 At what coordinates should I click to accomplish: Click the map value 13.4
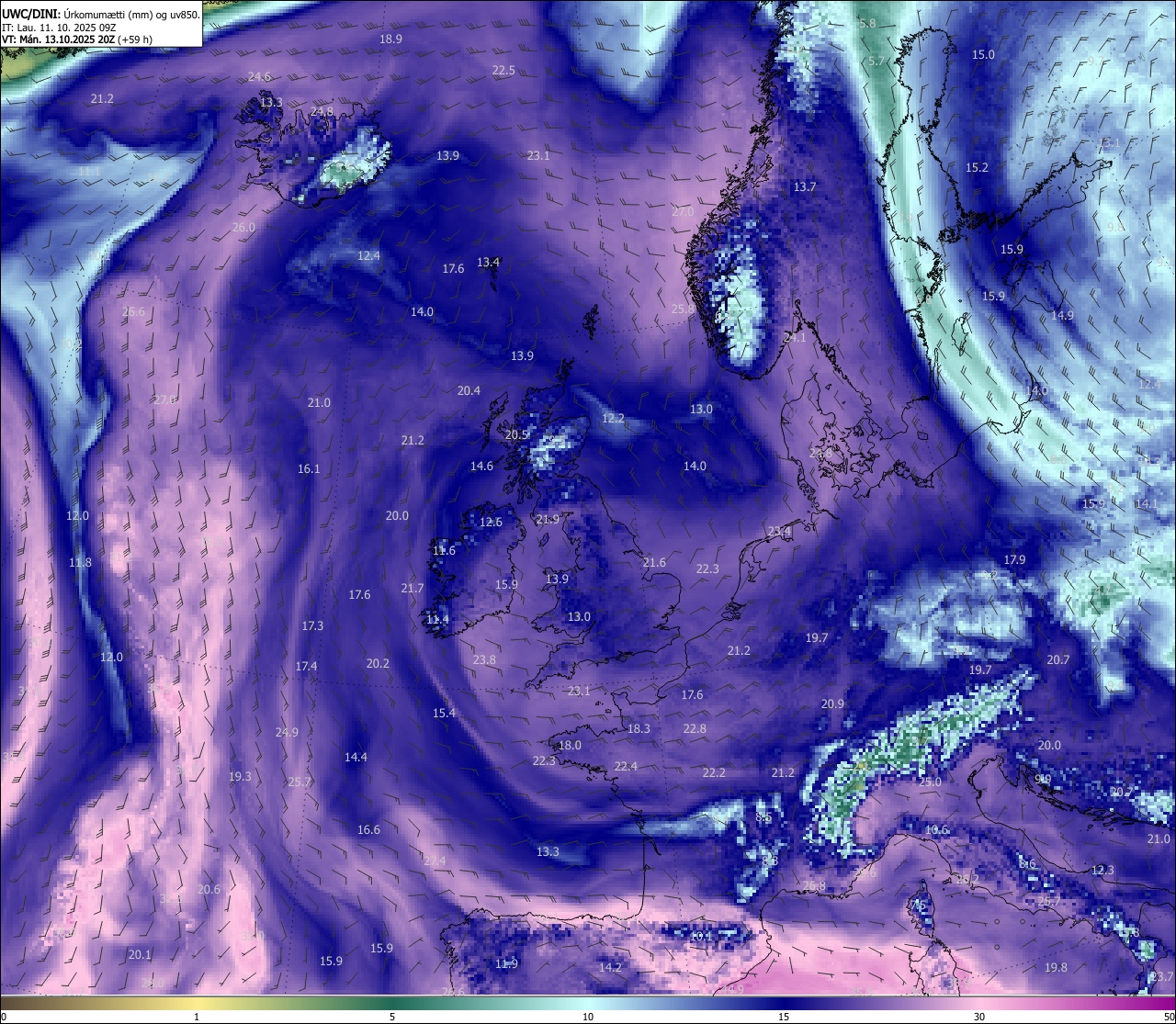pyautogui.click(x=488, y=262)
